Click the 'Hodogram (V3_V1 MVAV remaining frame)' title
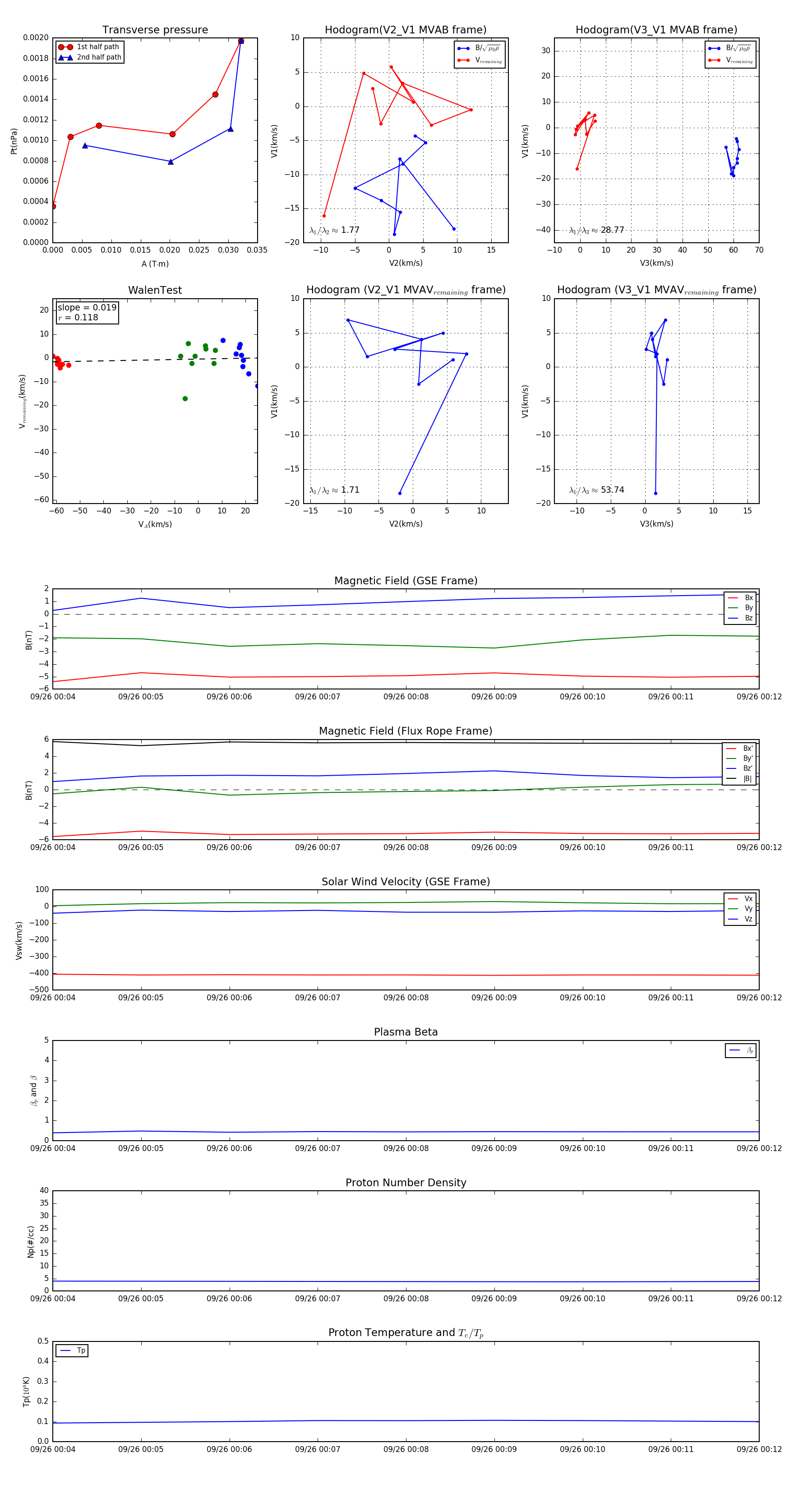 coord(656,290)
